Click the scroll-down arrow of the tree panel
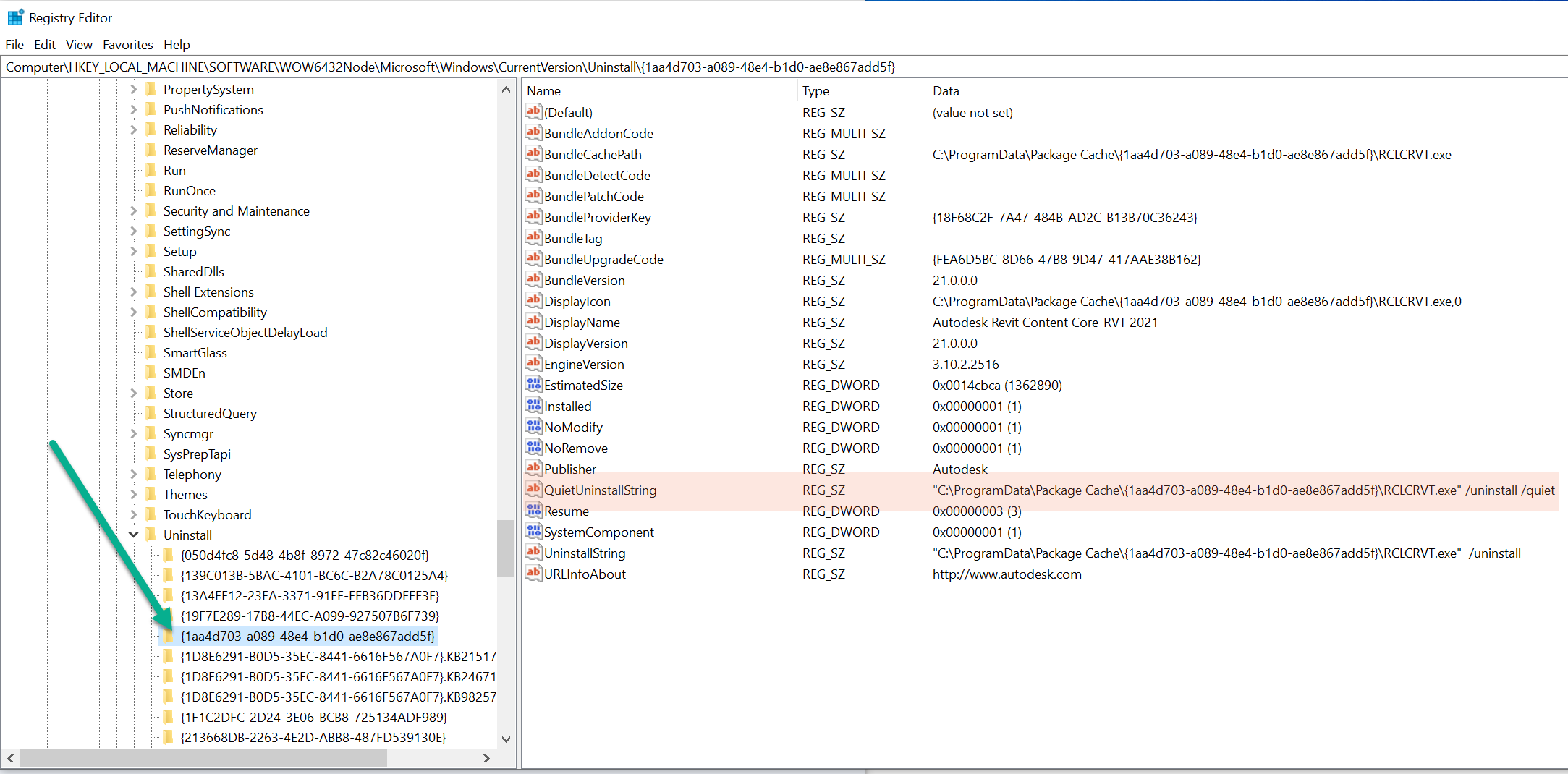 pos(506,739)
